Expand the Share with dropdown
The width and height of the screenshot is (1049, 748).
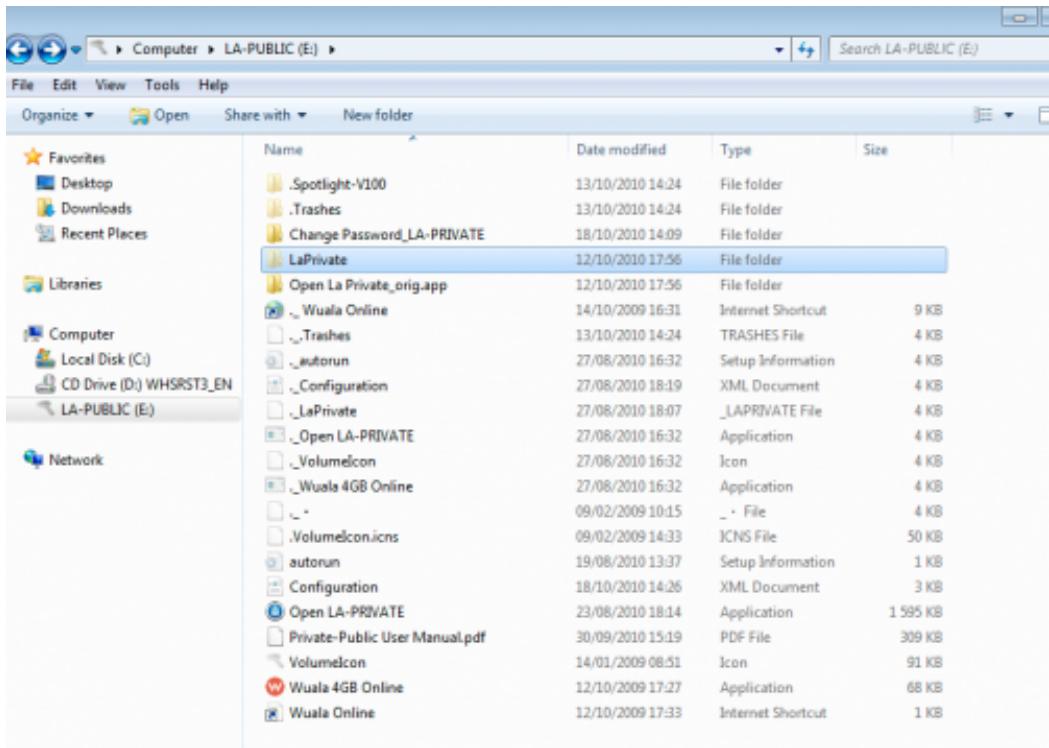pyautogui.click(x=265, y=115)
